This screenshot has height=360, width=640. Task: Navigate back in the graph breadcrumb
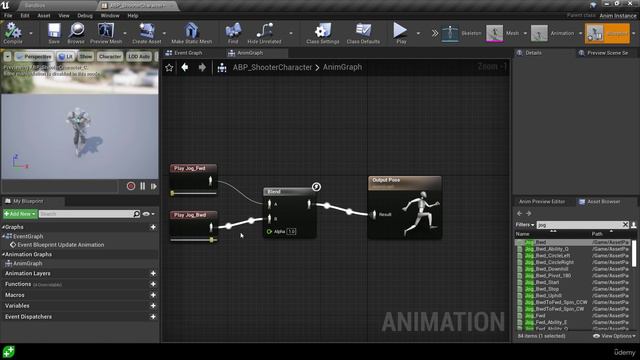pos(185,67)
